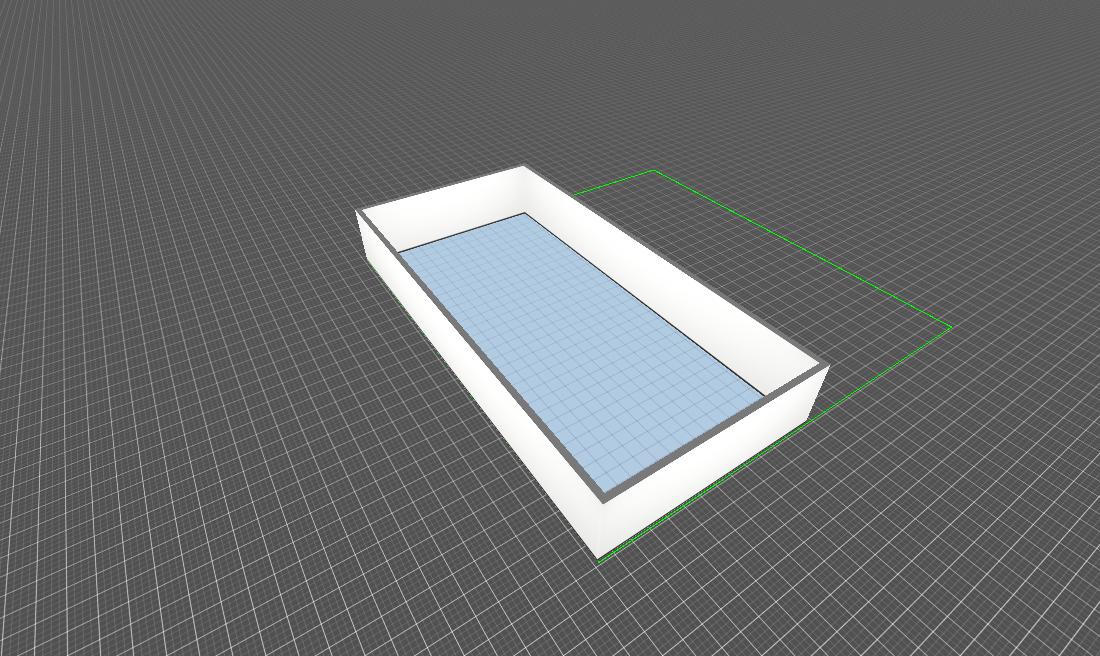The height and width of the screenshot is (656, 1100).
Task: Select the topmost corner of the green outline
Action: (x=654, y=171)
